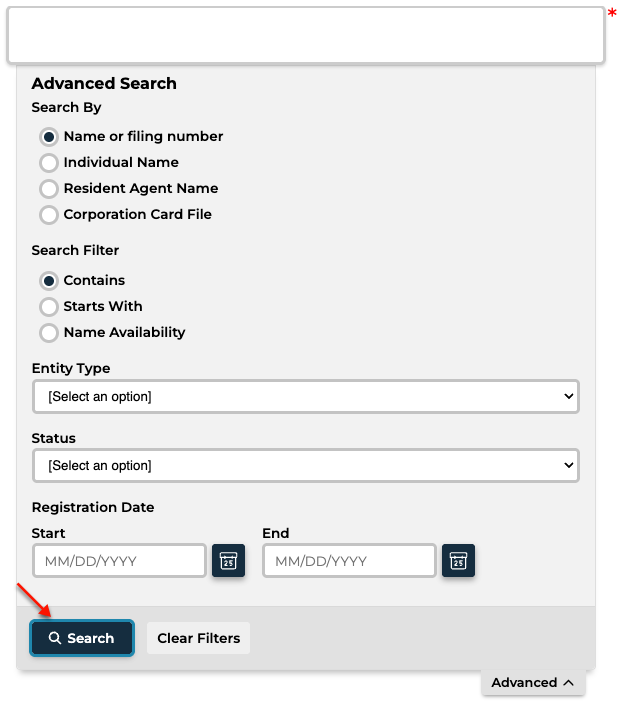Expand the Status dropdown

pos(306,466)
